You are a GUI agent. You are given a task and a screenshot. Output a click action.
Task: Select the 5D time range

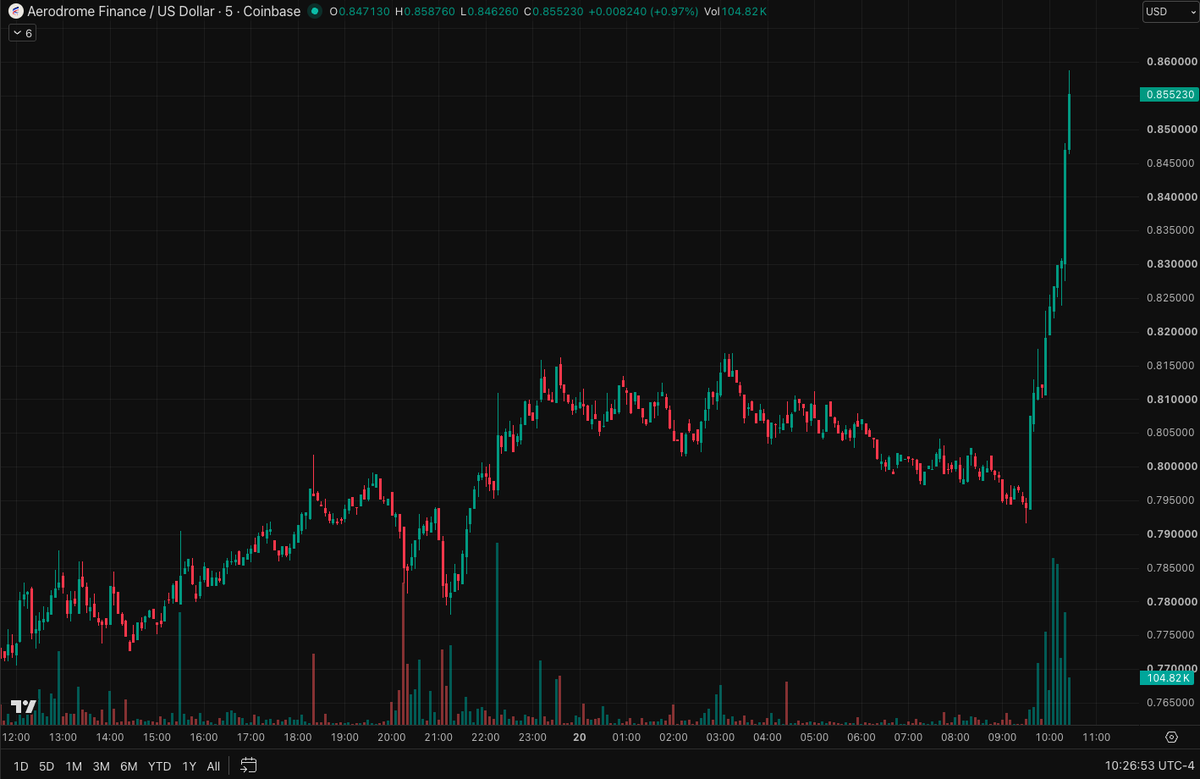point(47,766)
